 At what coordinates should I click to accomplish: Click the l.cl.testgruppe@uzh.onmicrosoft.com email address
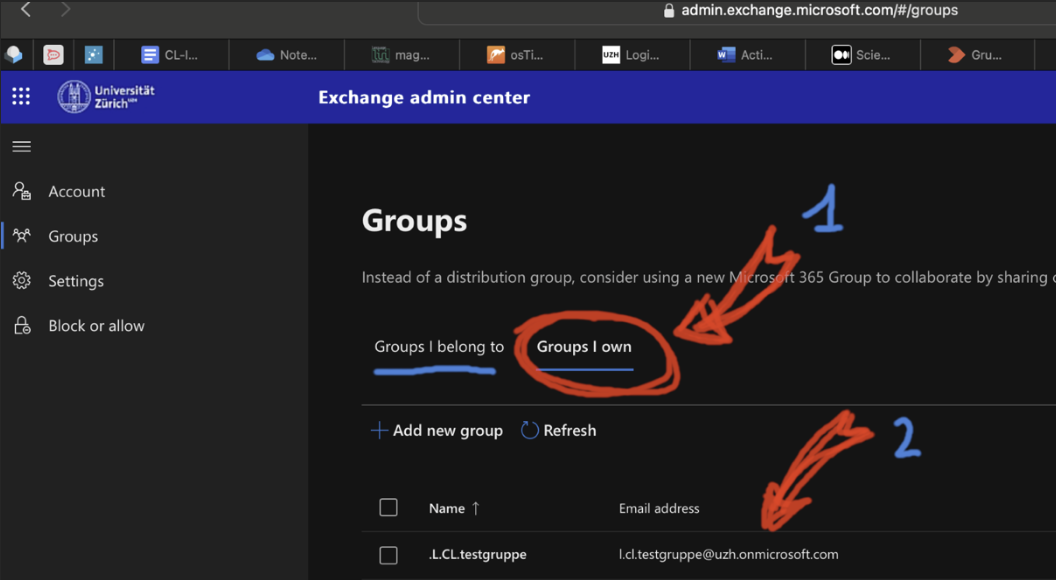[729, 554]
